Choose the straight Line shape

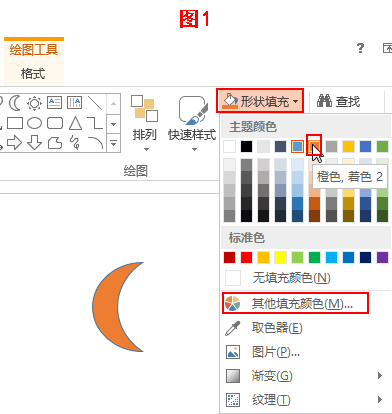[x=95, y=103]
